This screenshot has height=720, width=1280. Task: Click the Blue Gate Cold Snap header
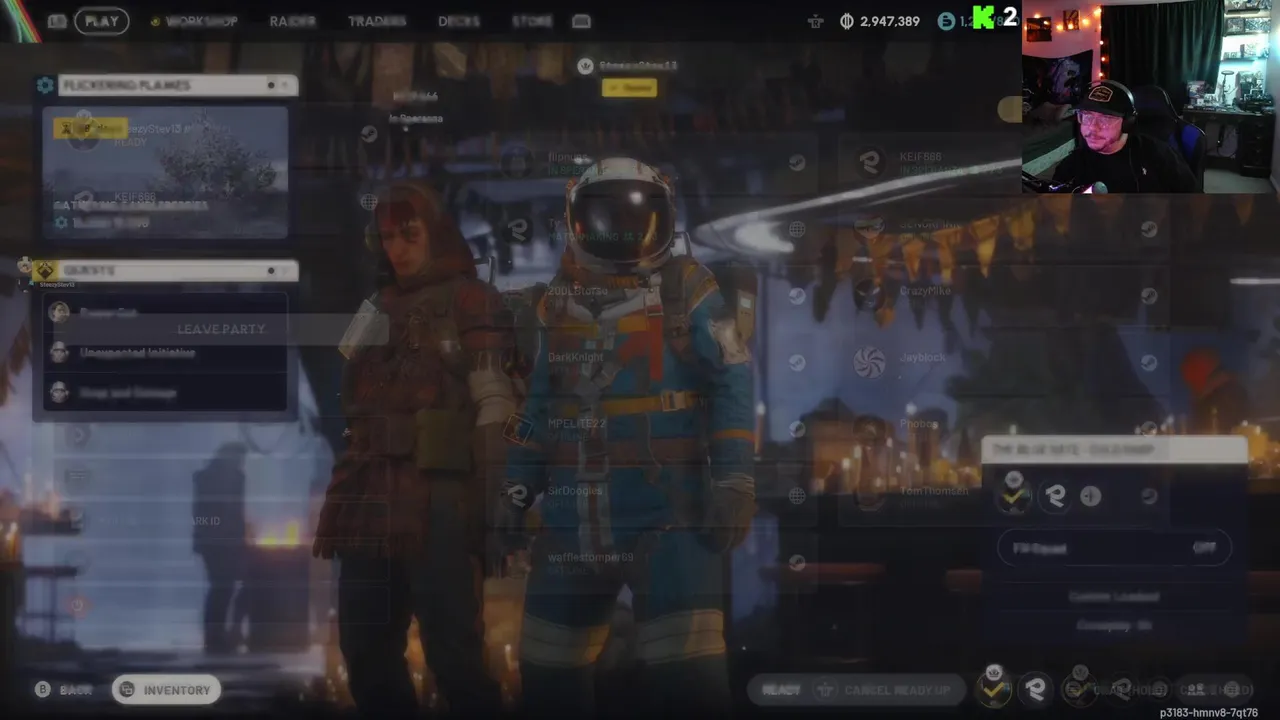pyautogui.click(x=1114, y=450)
